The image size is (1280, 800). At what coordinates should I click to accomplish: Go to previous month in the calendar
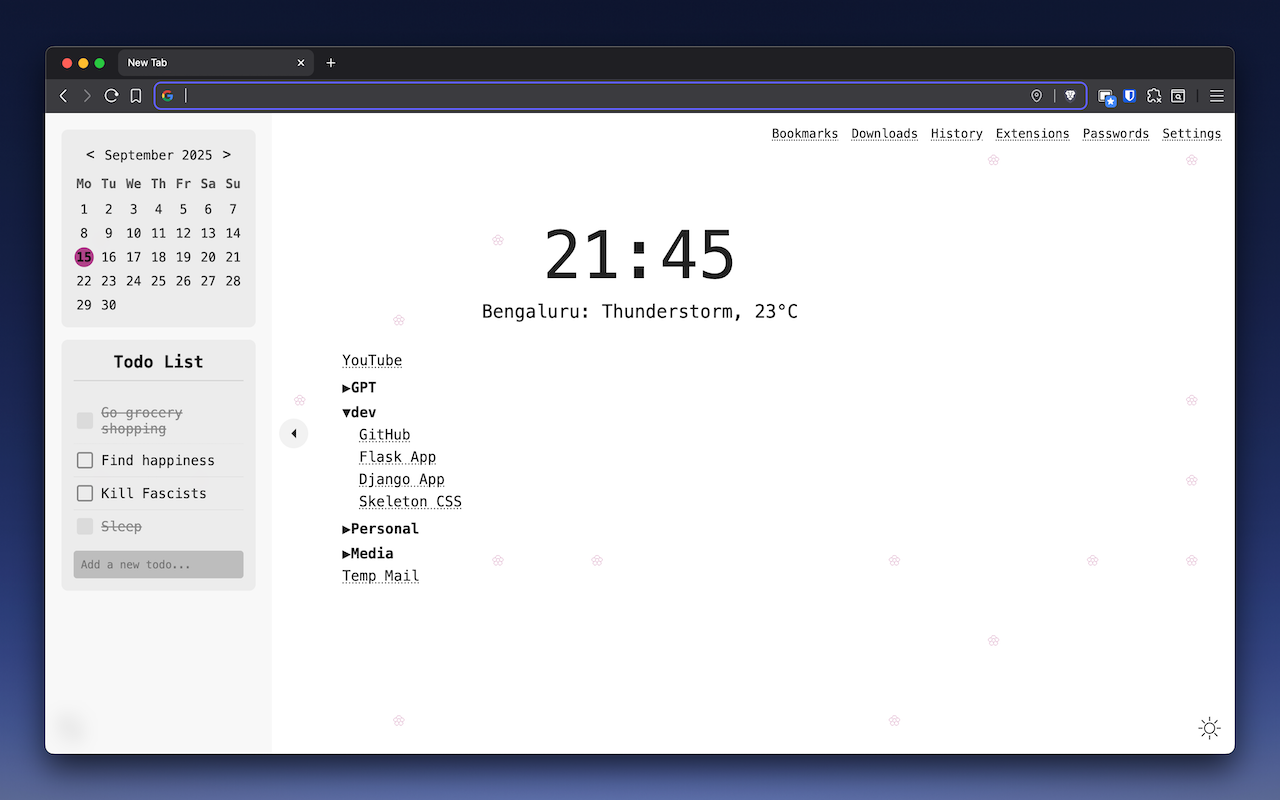[x=90, y=155]
